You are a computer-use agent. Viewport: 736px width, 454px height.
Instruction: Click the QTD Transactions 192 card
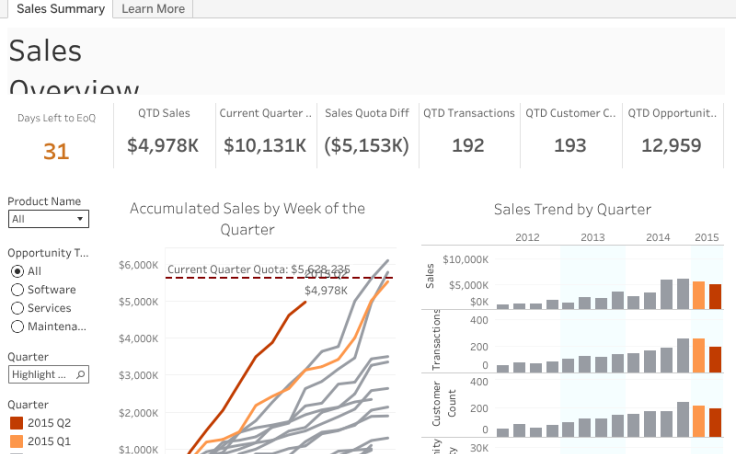[468, 145]
